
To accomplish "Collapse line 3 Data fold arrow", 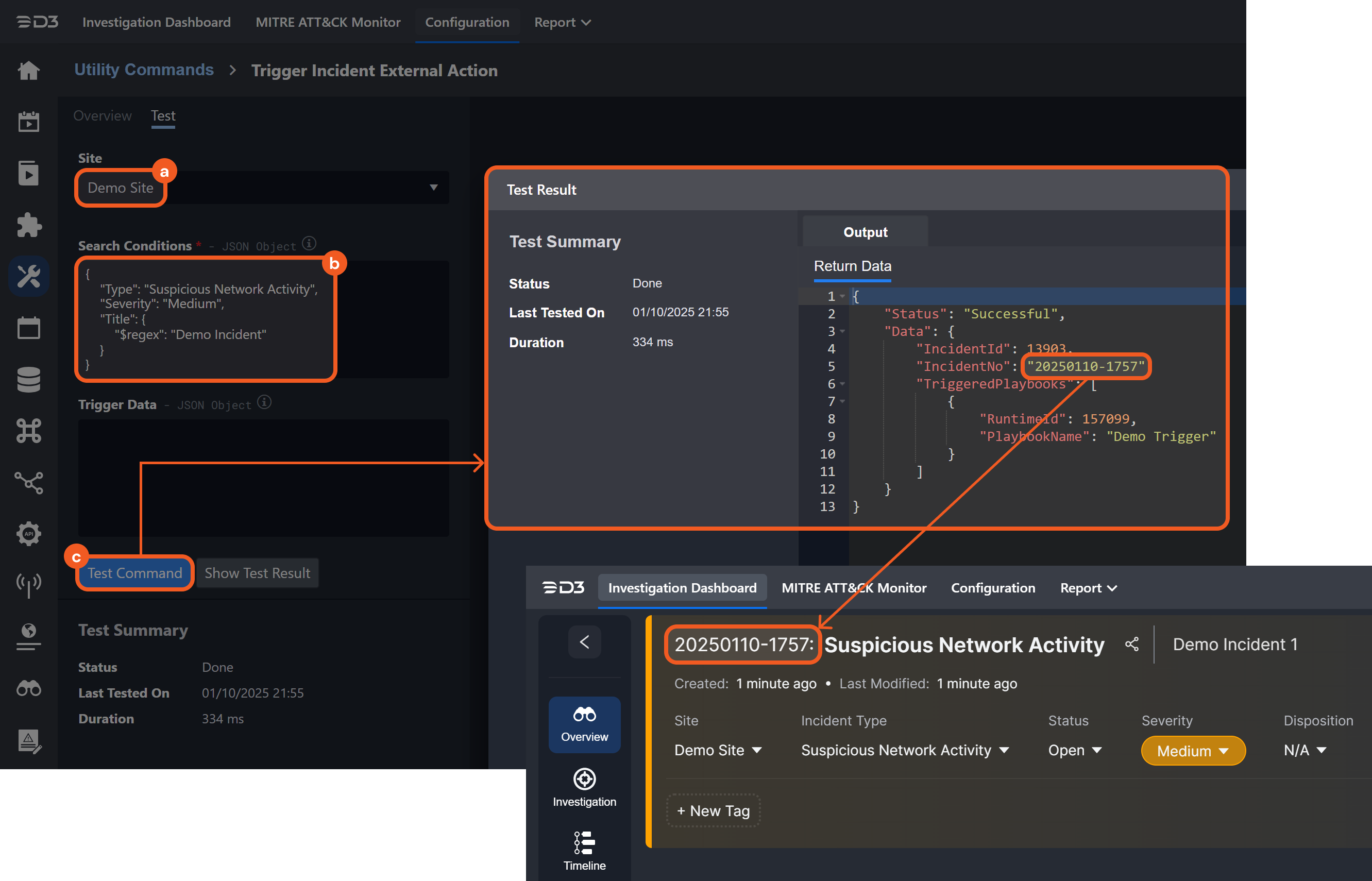I will [842, 332].
